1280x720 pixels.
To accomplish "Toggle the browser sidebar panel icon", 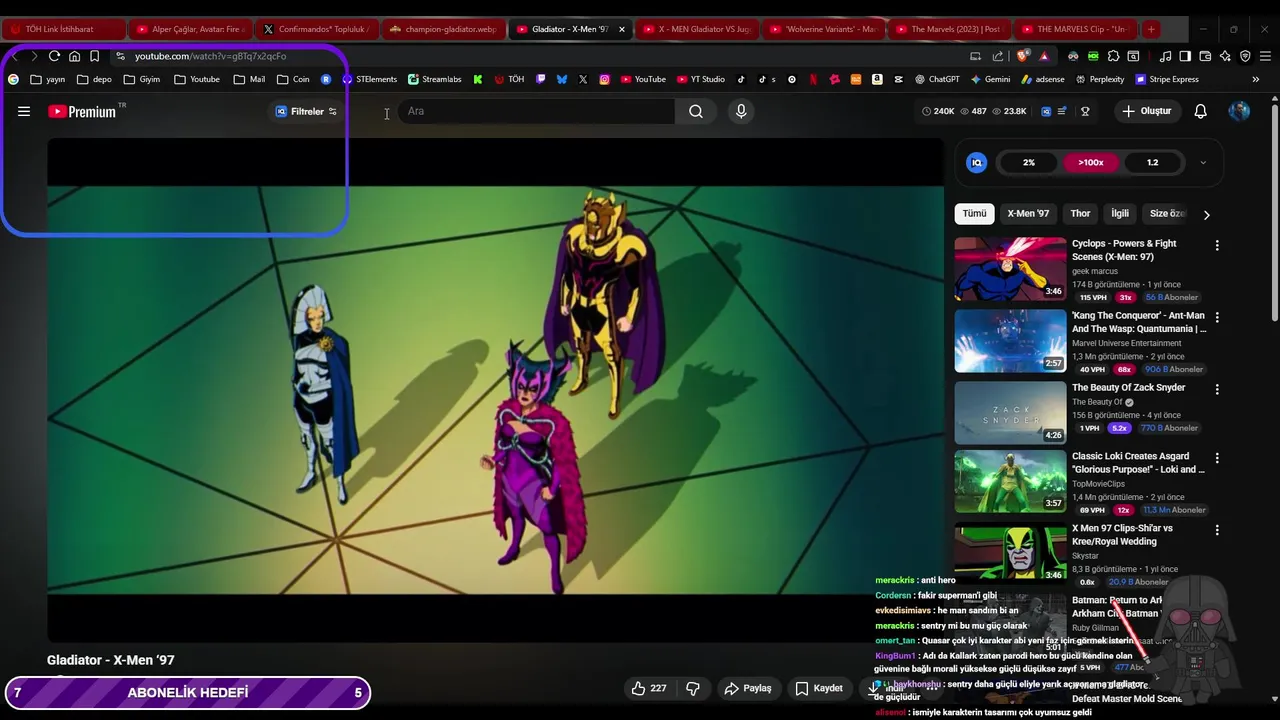I will pos(1185,56).
